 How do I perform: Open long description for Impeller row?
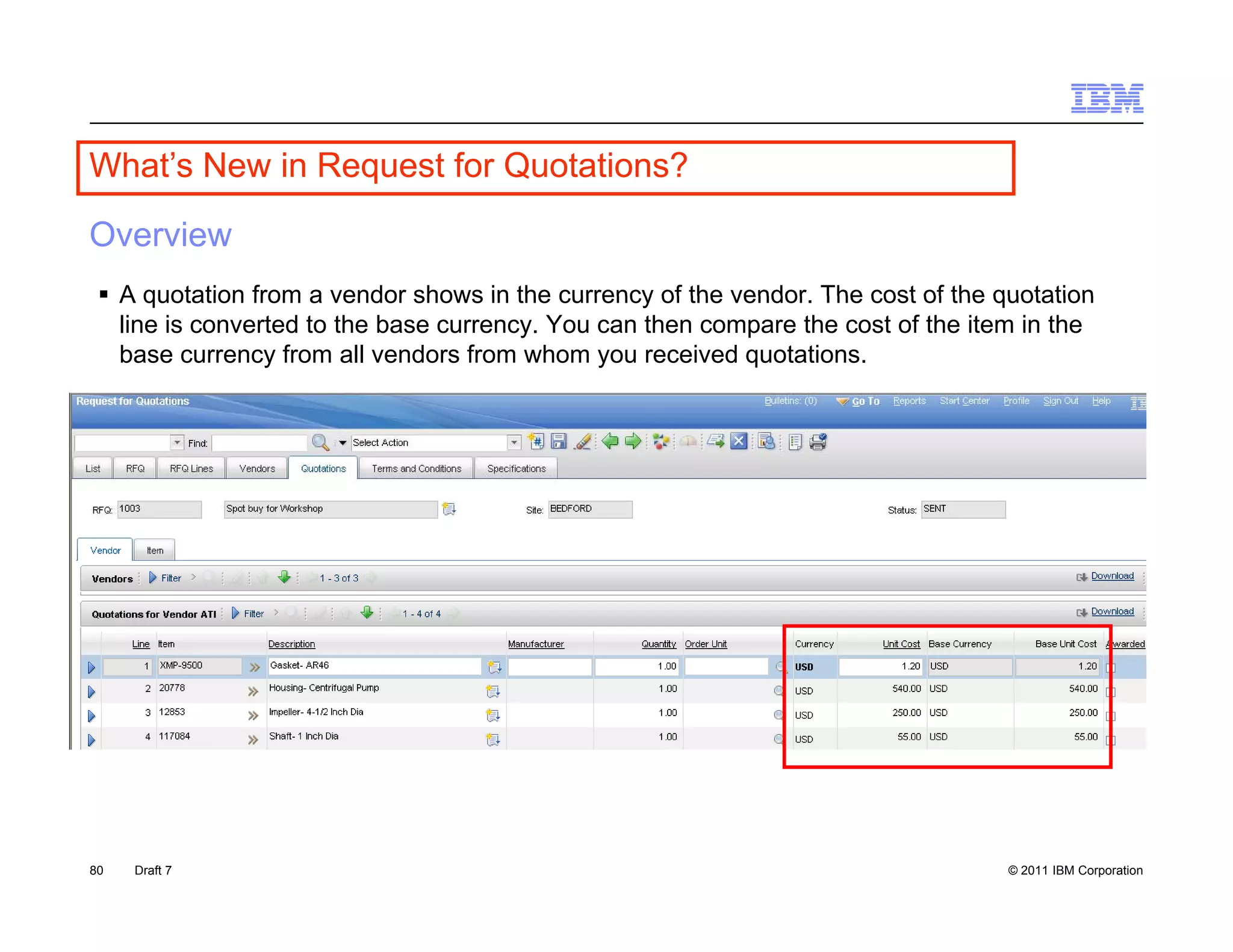pyautogui.click(x=493, y=716)
